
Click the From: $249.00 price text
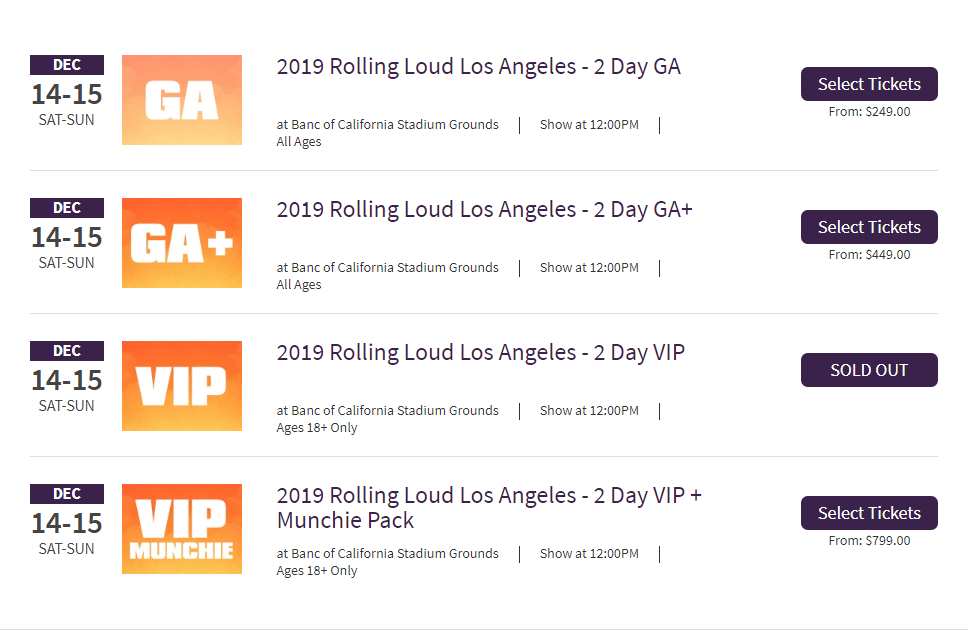point(869,112)
